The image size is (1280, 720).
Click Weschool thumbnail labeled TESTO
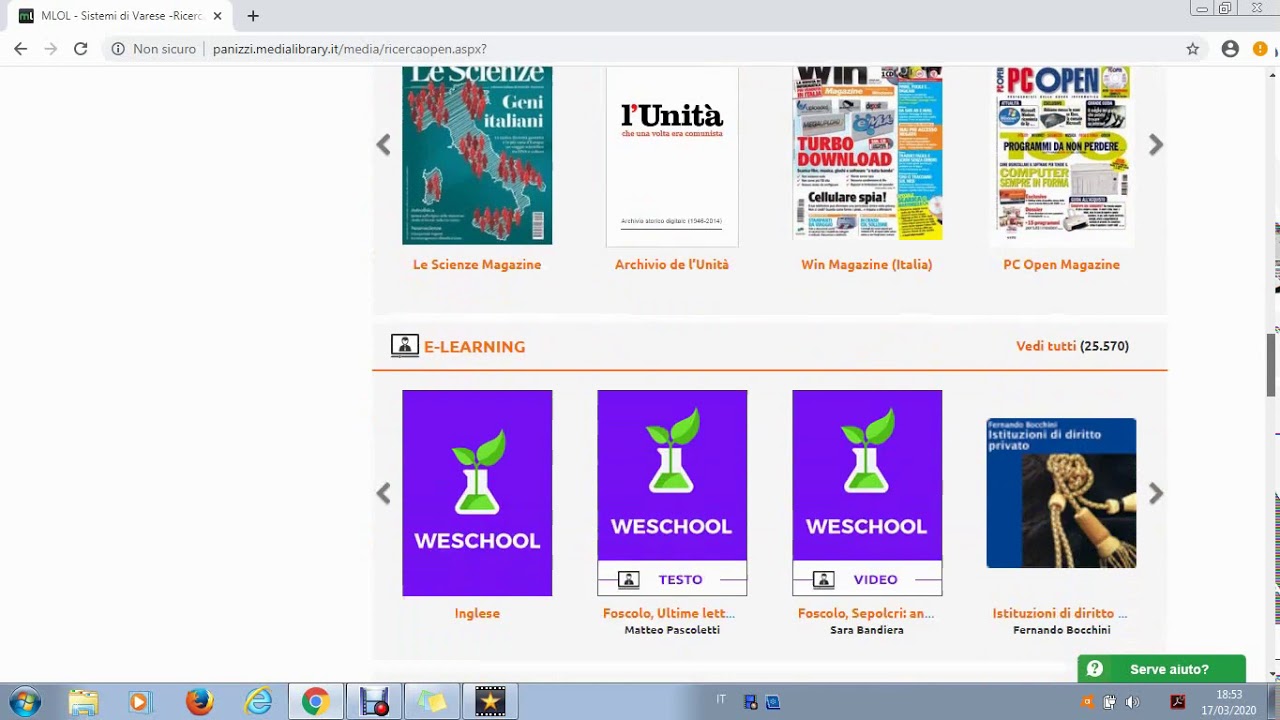click(x=672, y=493)
